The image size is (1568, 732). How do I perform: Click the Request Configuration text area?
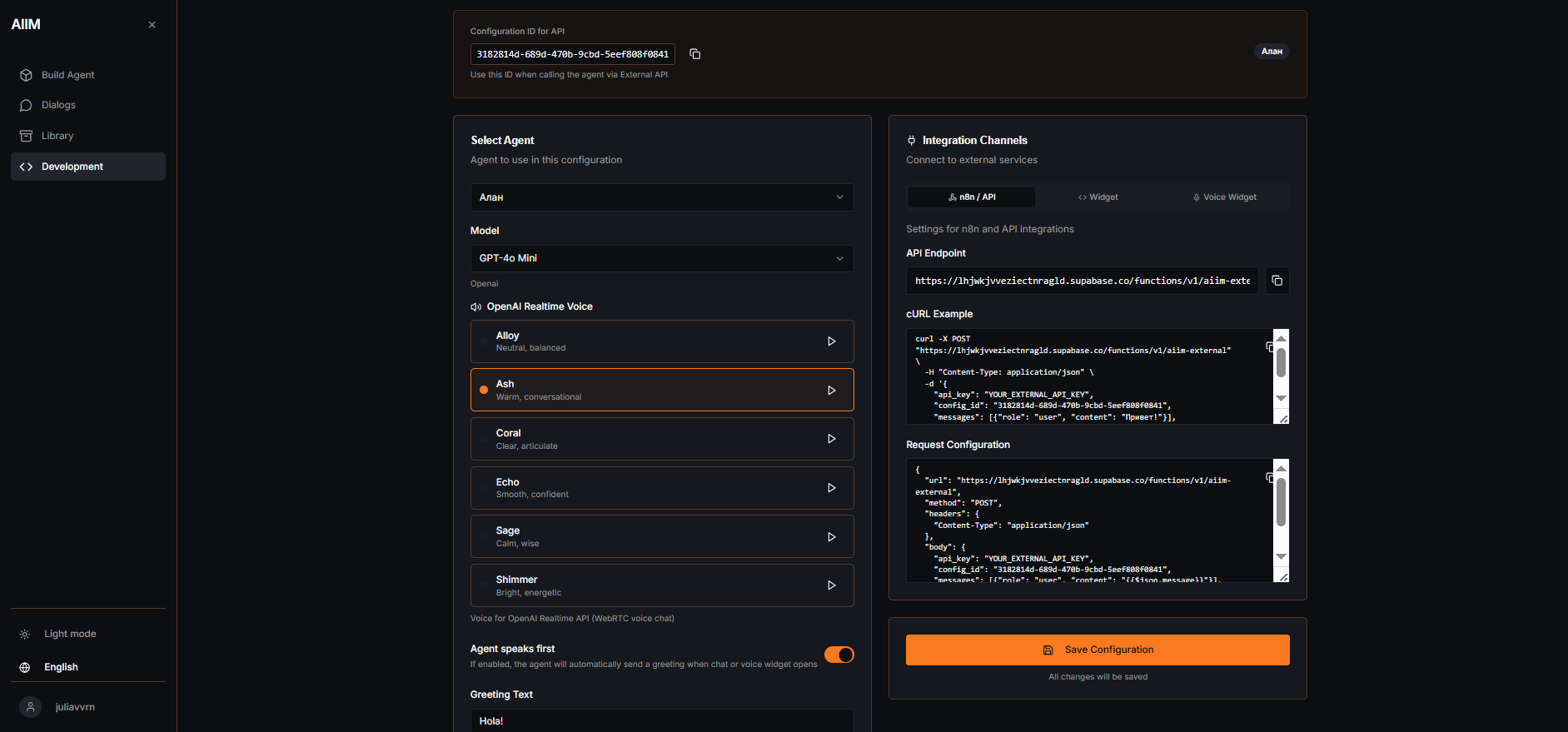pos(1090,520)
